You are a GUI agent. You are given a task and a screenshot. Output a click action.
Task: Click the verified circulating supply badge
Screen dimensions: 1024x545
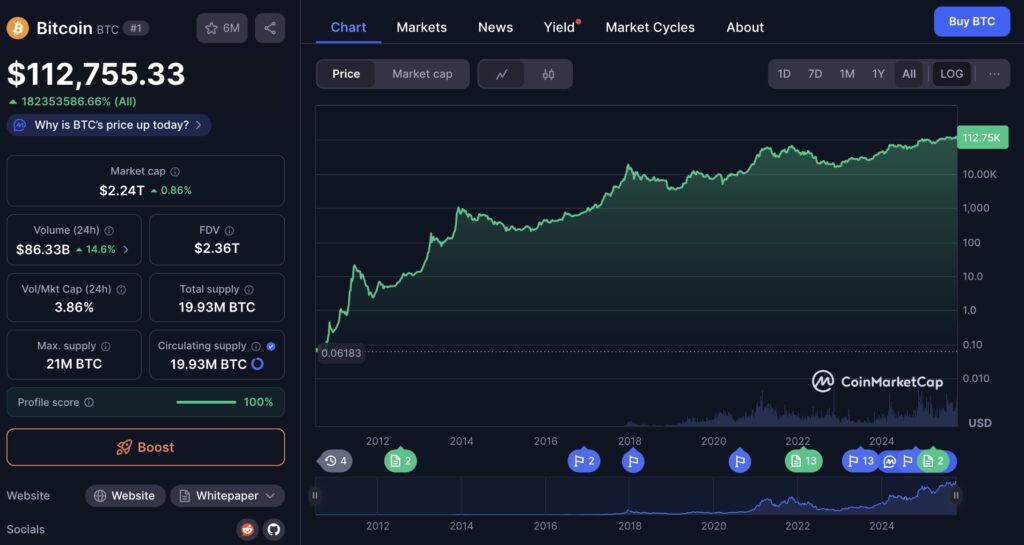pyautogui.click(x=271, y=347)
